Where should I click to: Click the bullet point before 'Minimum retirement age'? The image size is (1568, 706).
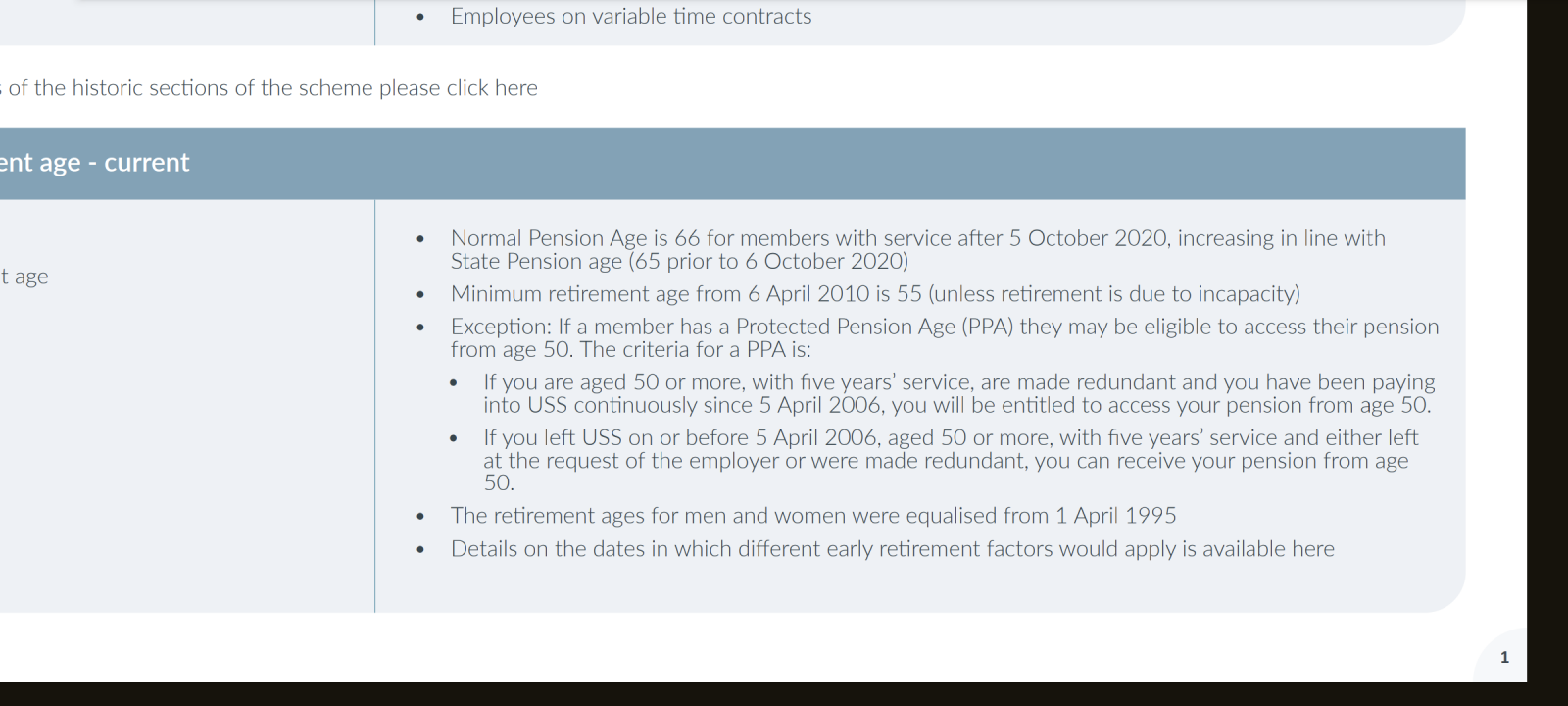420,294
